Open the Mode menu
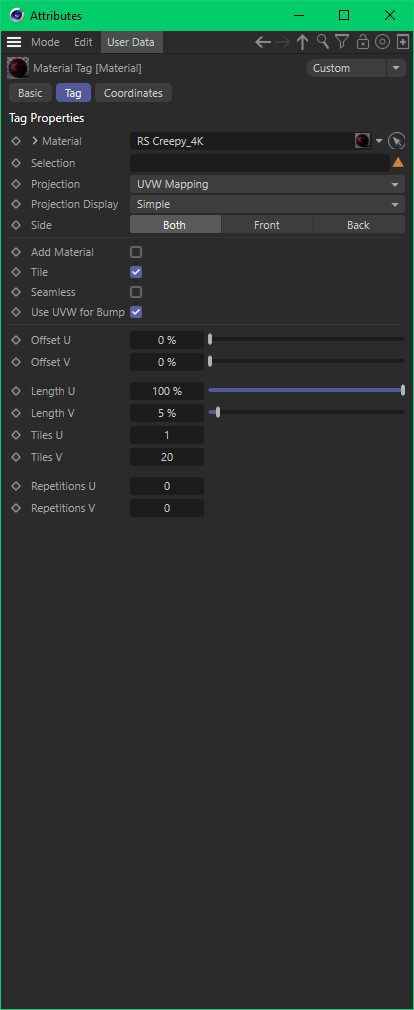Screen dimensions: 414x1010 point(45,43)
